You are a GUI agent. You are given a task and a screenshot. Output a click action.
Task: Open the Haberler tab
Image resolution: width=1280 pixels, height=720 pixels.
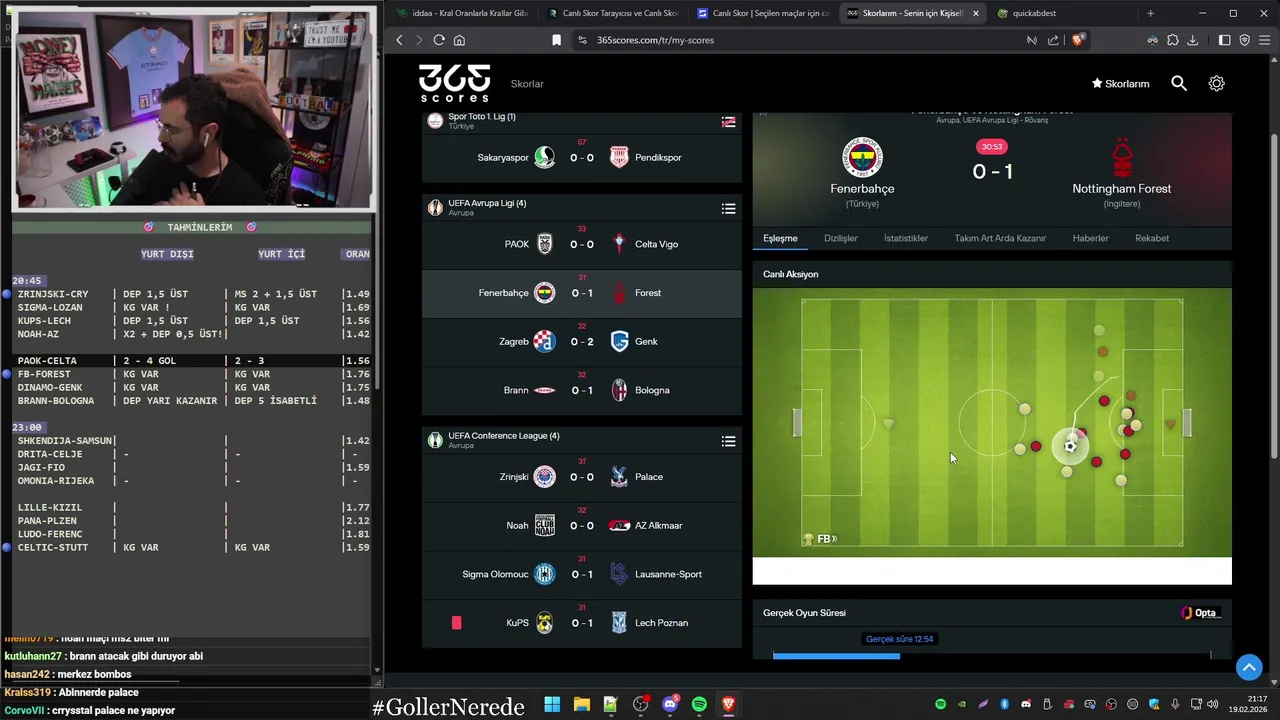pyautogui.click(x=1090, y=238)
